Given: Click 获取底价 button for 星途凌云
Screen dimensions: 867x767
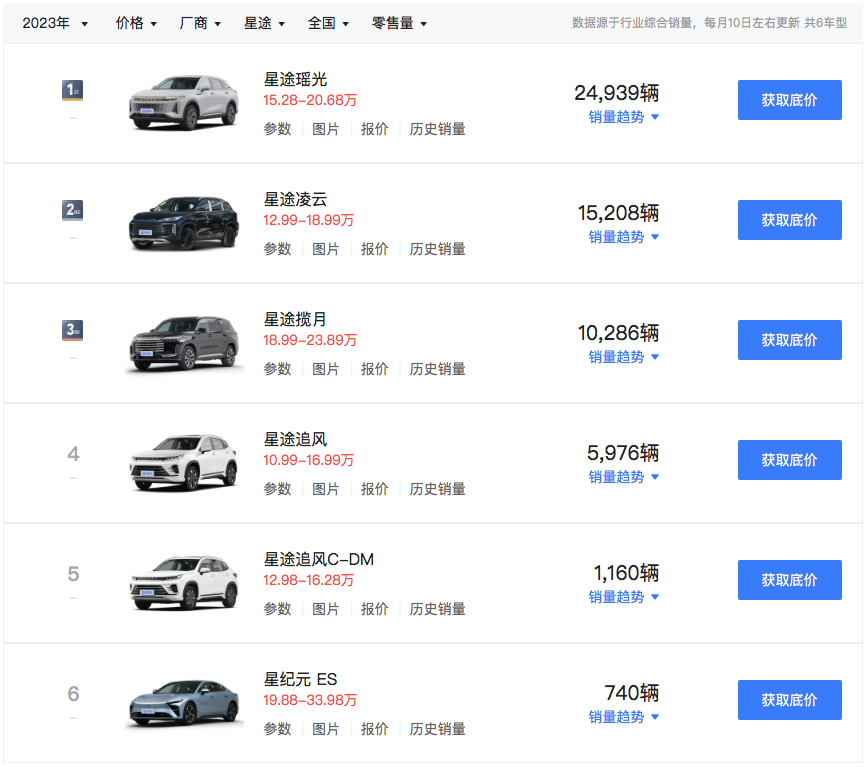Looking at the screenshot, I should [789, 220].
